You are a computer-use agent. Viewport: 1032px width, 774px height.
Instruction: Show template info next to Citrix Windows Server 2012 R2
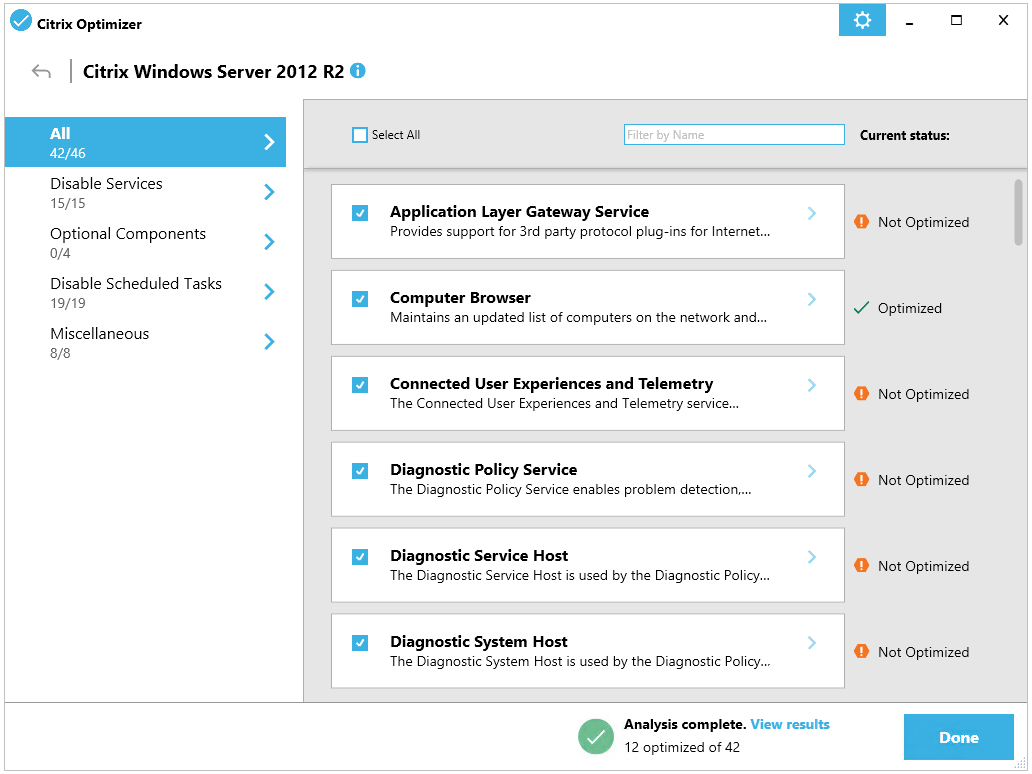pos(357,70)
